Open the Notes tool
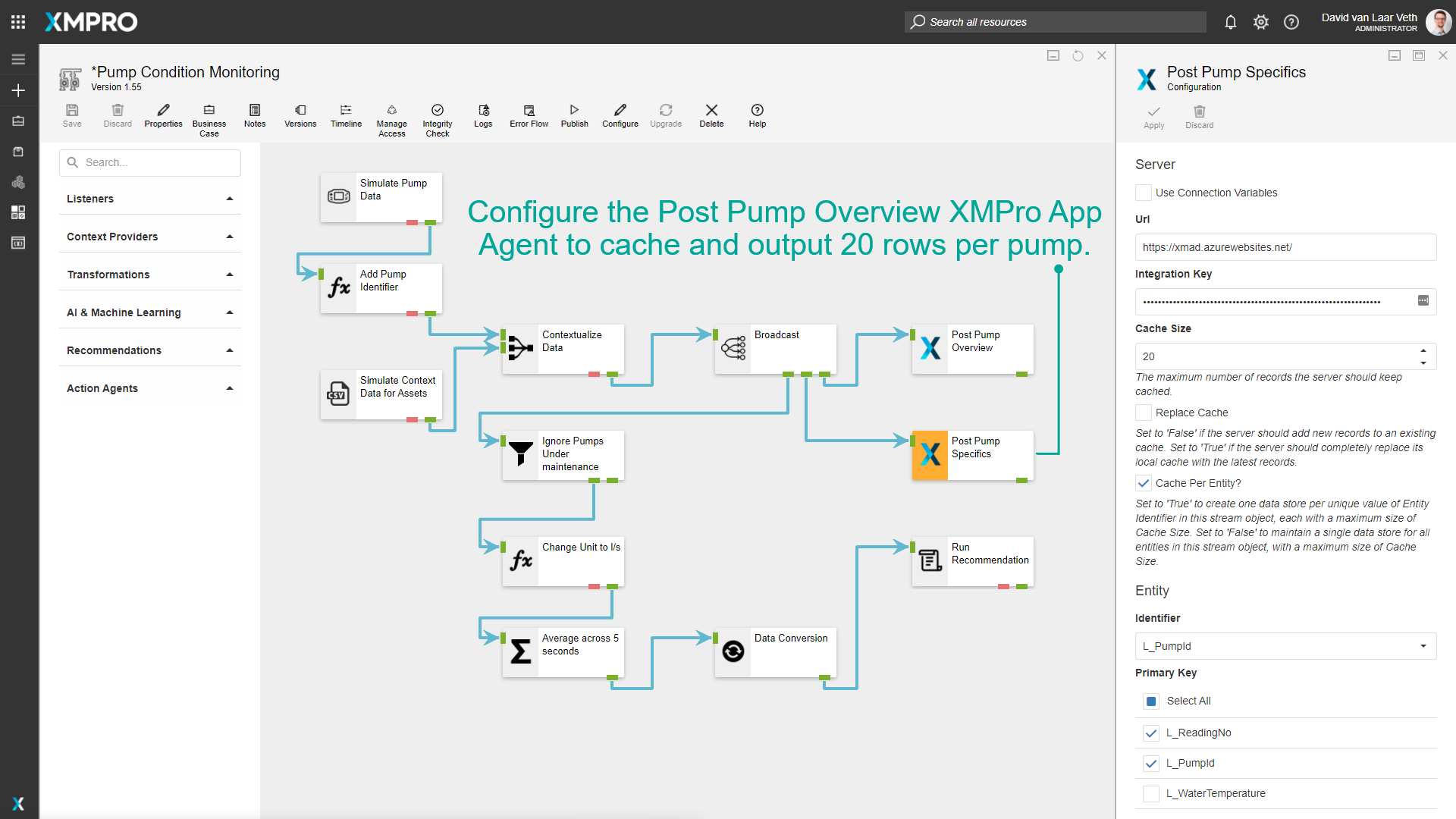The image size is (1456, 819). point(255,116)
